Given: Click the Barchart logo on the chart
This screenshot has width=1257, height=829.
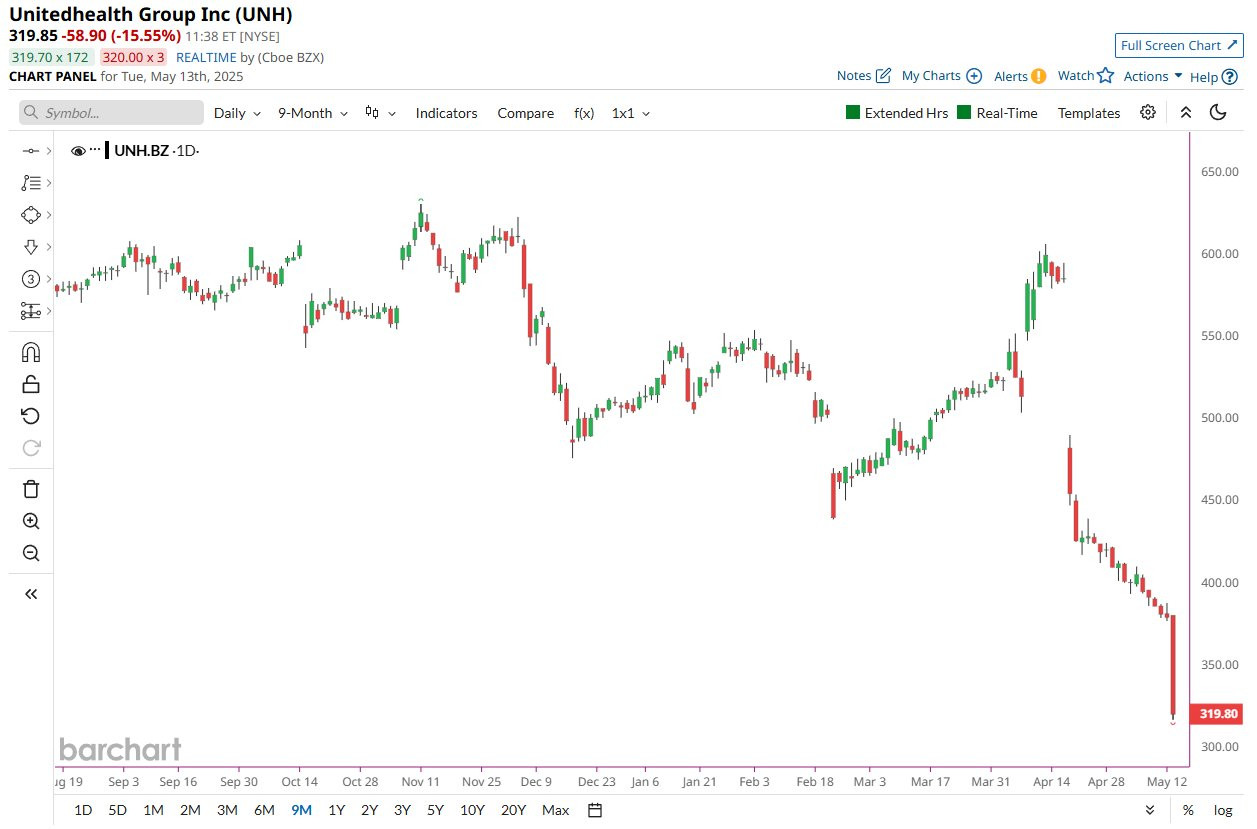Looking at the screenshot, I should click(x=120, y=749).
